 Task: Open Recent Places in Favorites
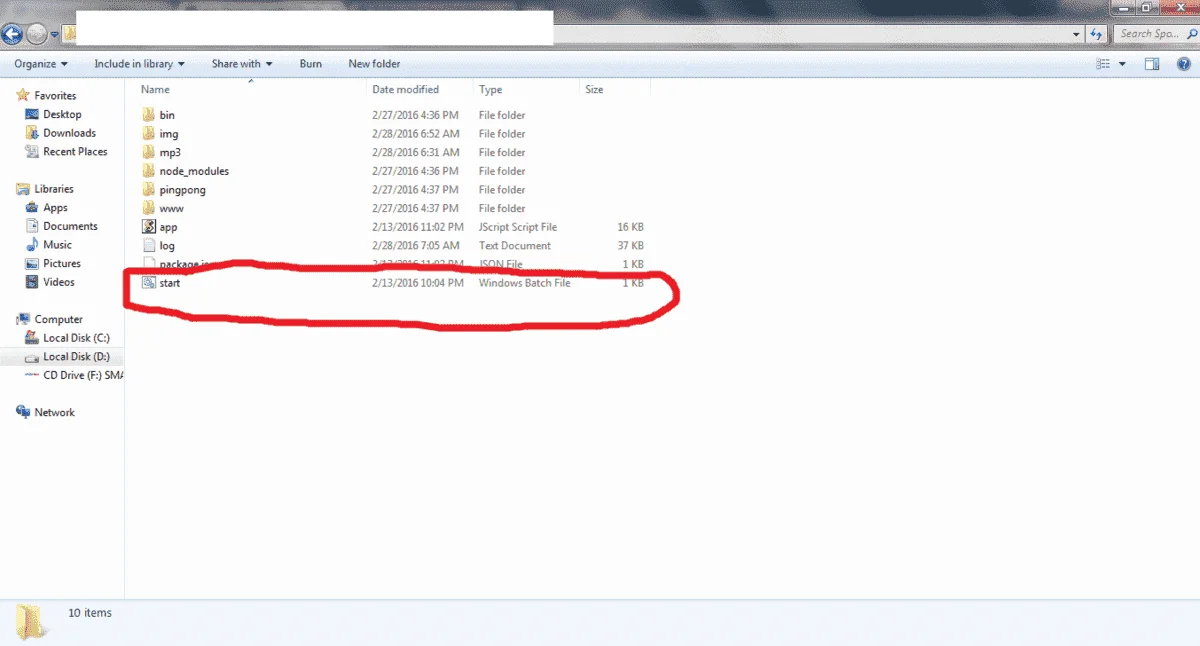(75, 152)
